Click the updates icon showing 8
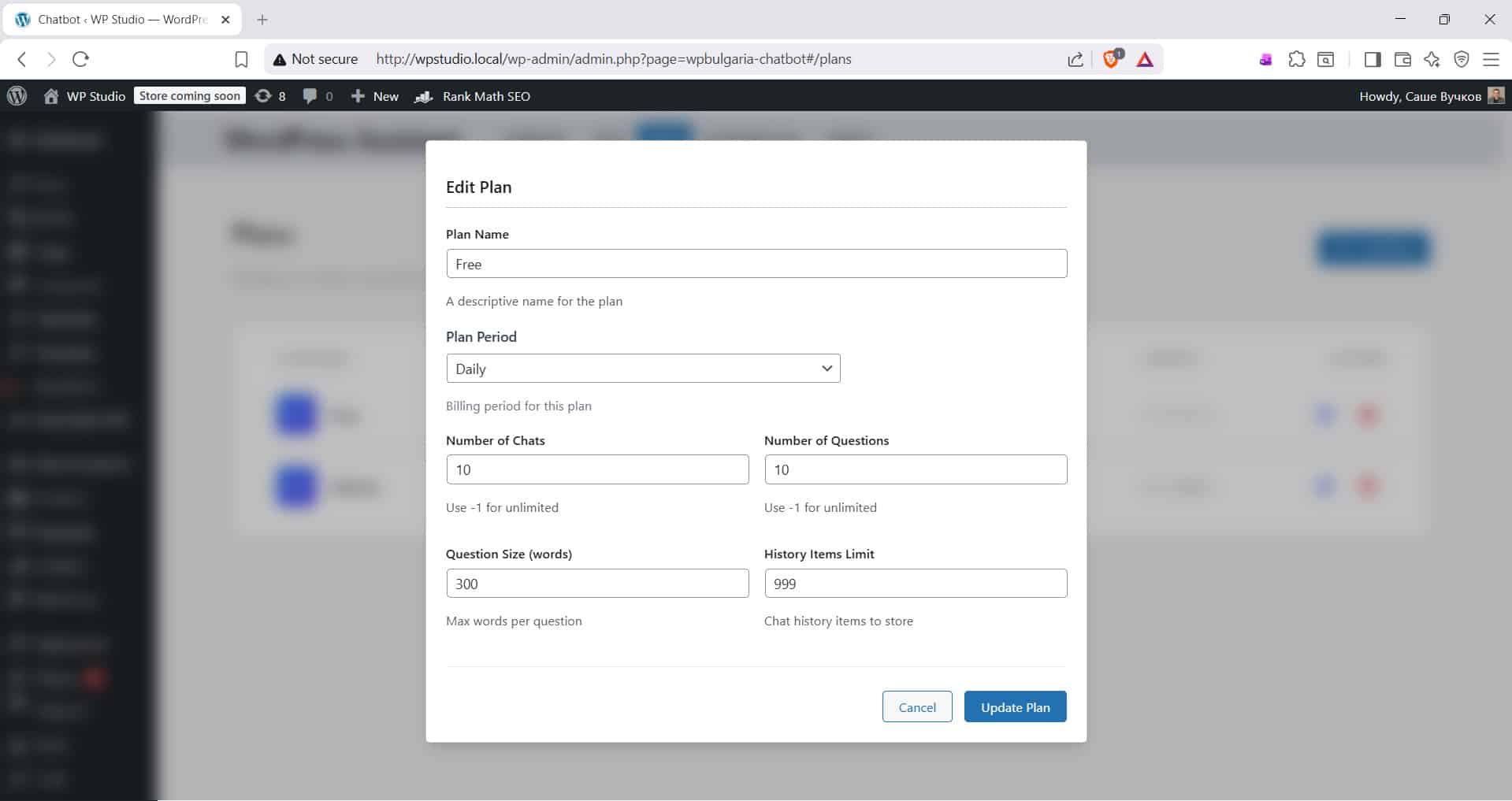1512x801 pixels. (269, 96)
